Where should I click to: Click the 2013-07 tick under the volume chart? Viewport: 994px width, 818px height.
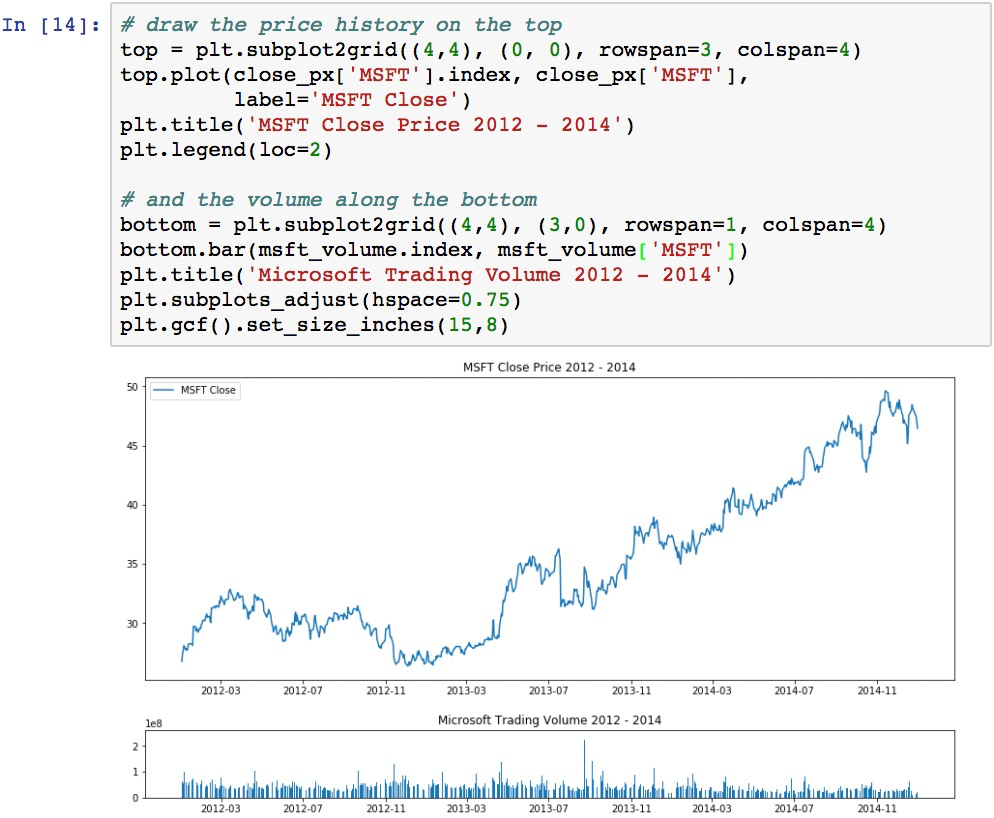tap(548, 808)
